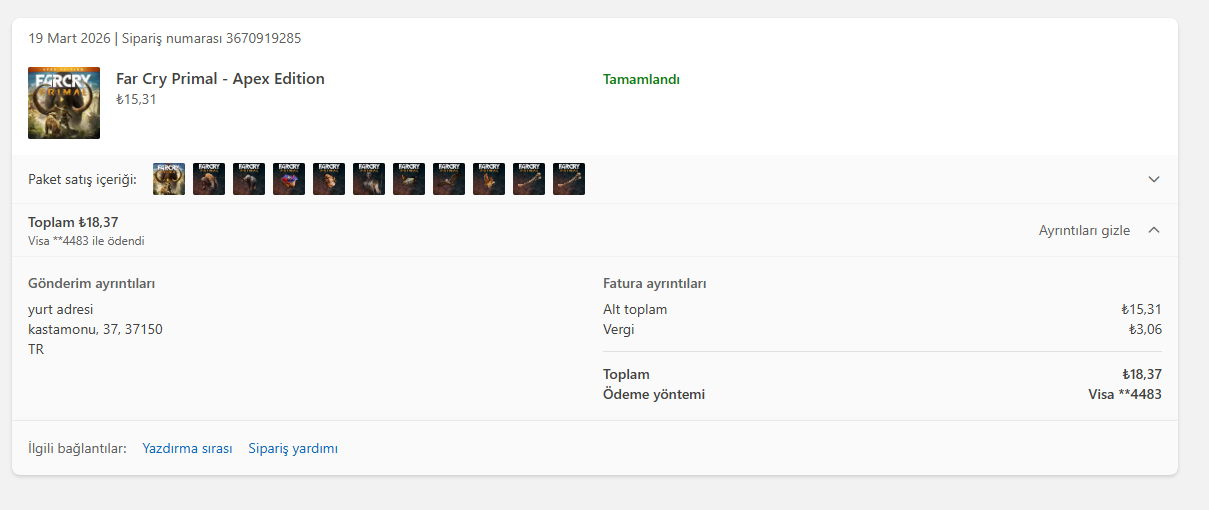Select the standing hunter figure bundle thumbnail
Screen dimensions: 1209x510
369,179
